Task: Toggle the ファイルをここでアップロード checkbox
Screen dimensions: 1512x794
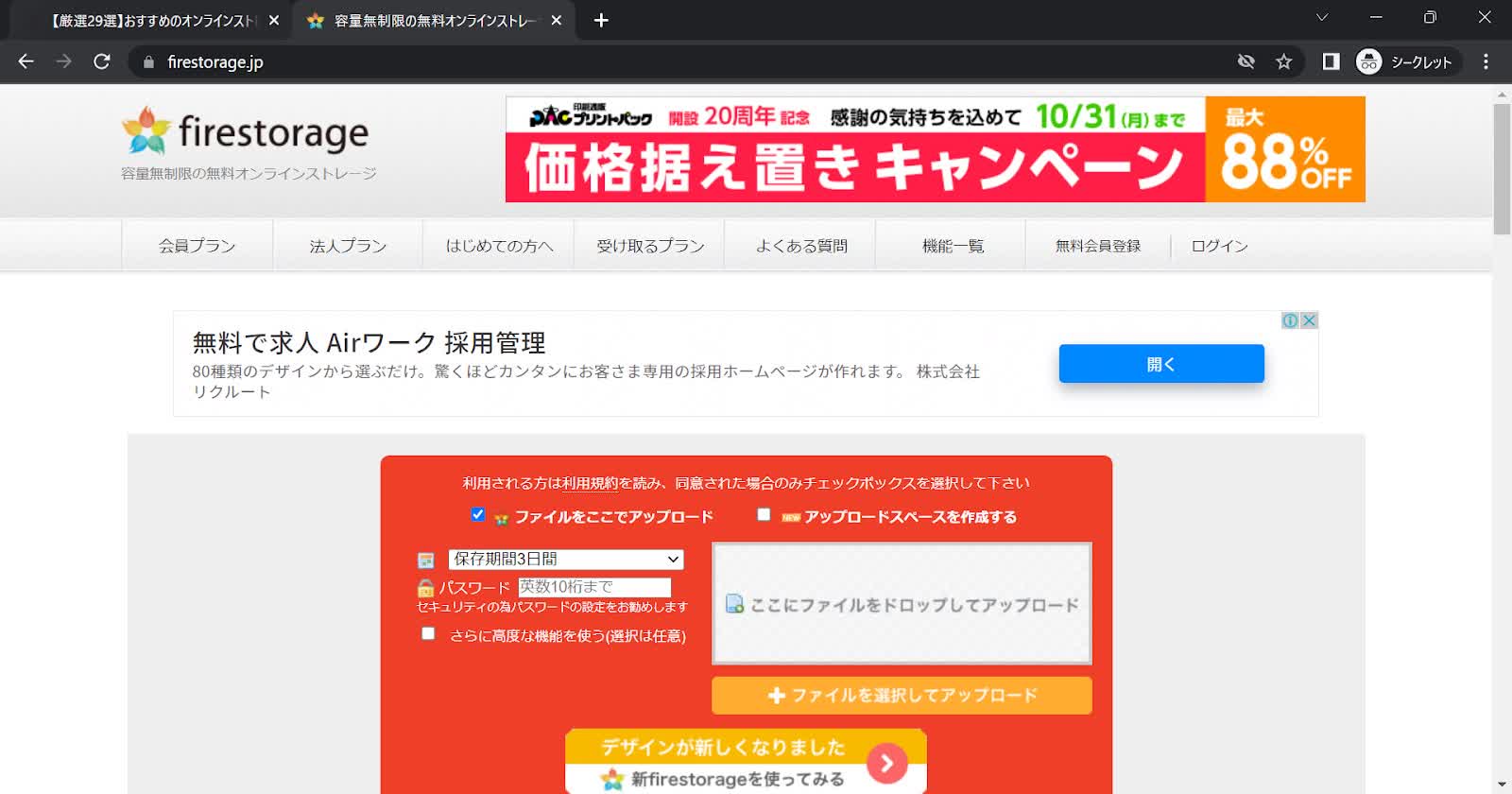Action: 478,514
